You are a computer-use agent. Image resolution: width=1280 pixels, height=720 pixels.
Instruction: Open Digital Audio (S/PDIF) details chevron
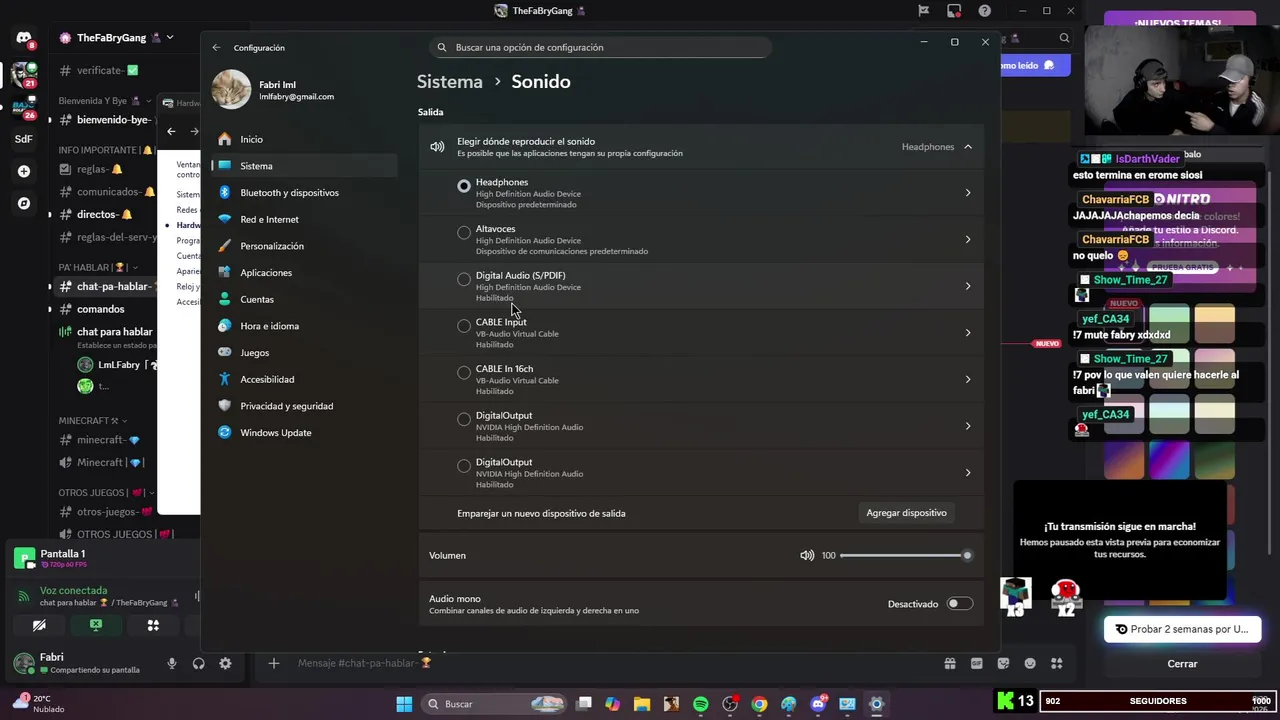click(x=968, y=286)
